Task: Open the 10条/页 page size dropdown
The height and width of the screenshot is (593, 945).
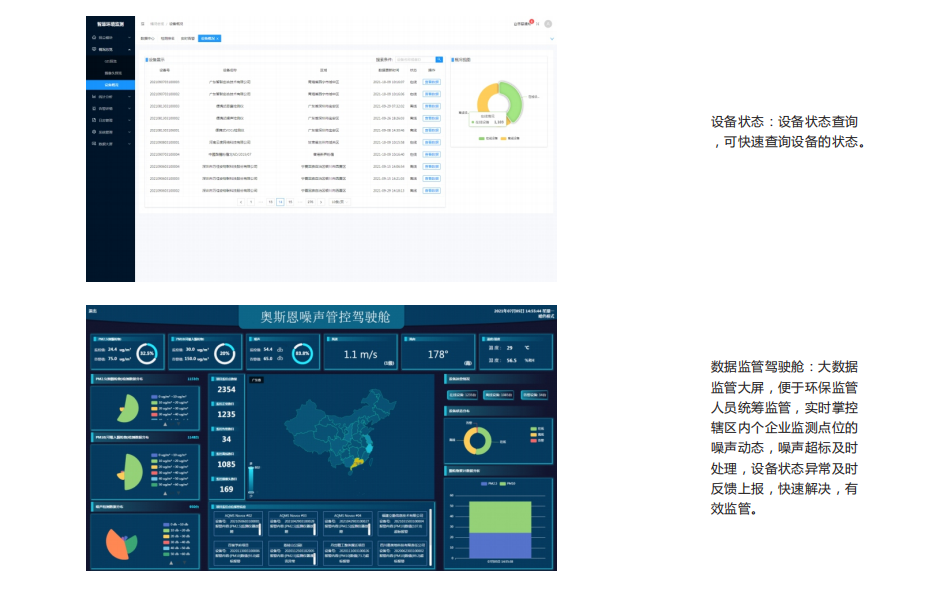Action: tap(339, 202)
